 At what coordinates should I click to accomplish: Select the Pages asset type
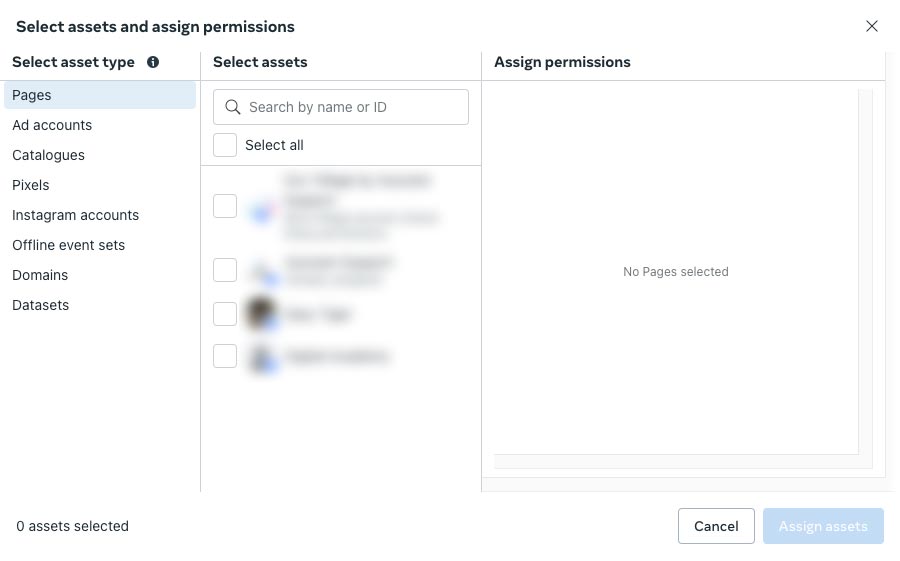(100, 95)
